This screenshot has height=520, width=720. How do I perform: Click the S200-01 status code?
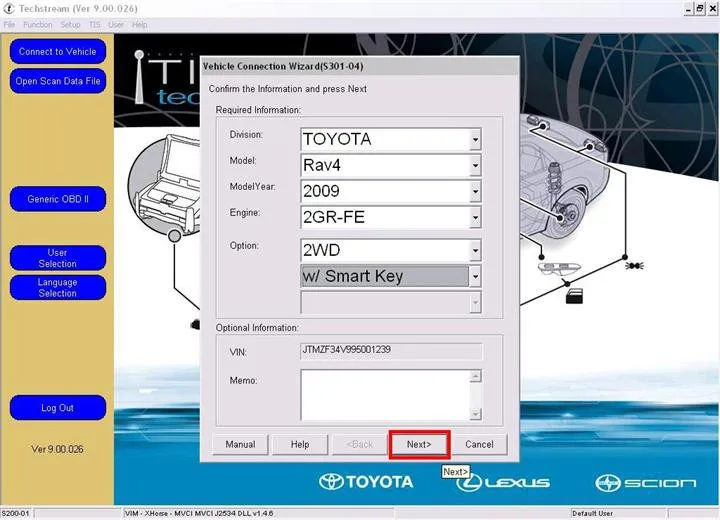click(15, 513)
